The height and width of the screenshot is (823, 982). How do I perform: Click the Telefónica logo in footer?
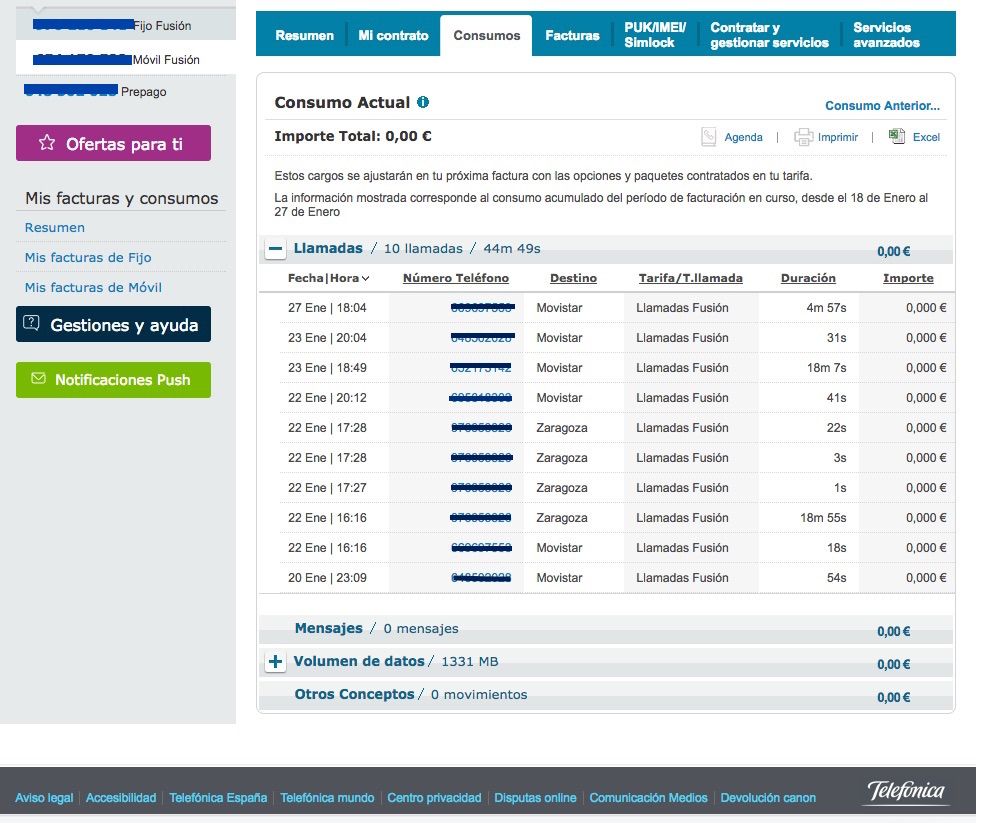(905, 792)
